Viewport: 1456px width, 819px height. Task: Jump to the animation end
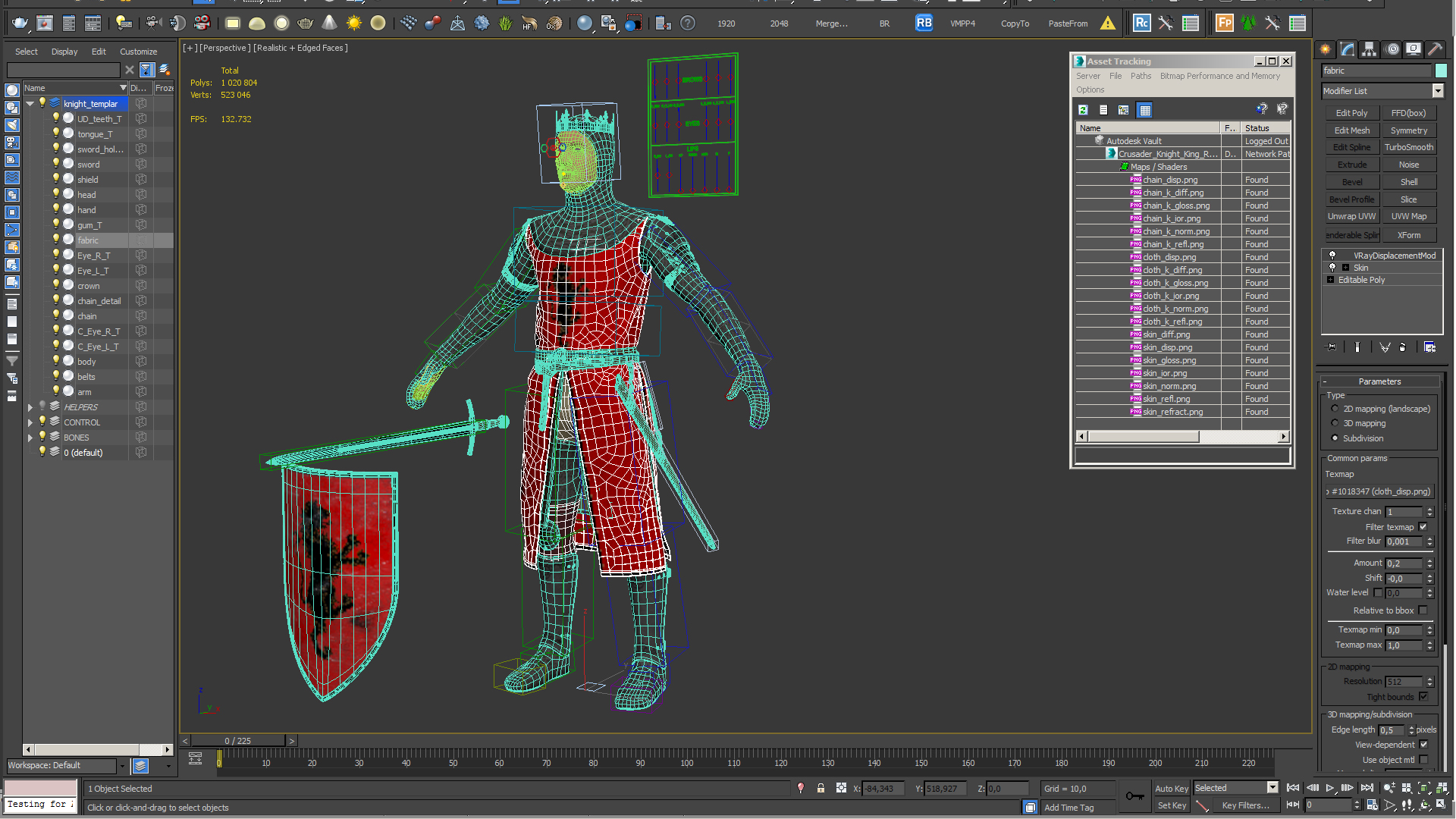1367,789
